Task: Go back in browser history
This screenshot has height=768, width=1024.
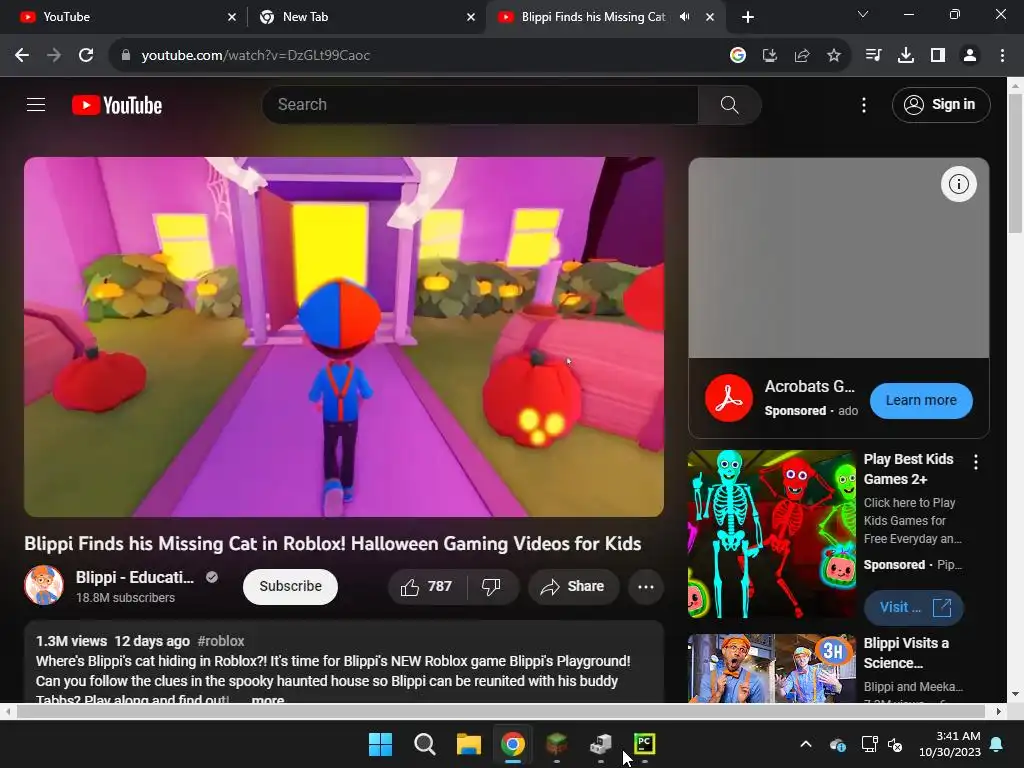Action: coord(22,56)
